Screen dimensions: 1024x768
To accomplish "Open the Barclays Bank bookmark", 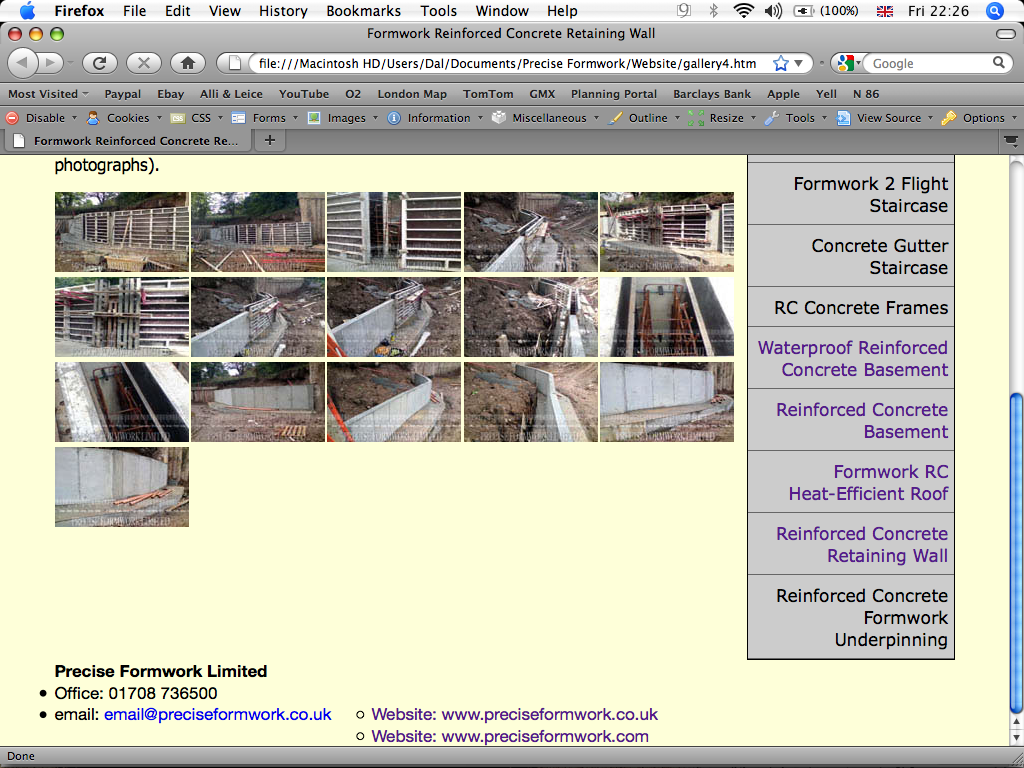I will tap(712, 94).
